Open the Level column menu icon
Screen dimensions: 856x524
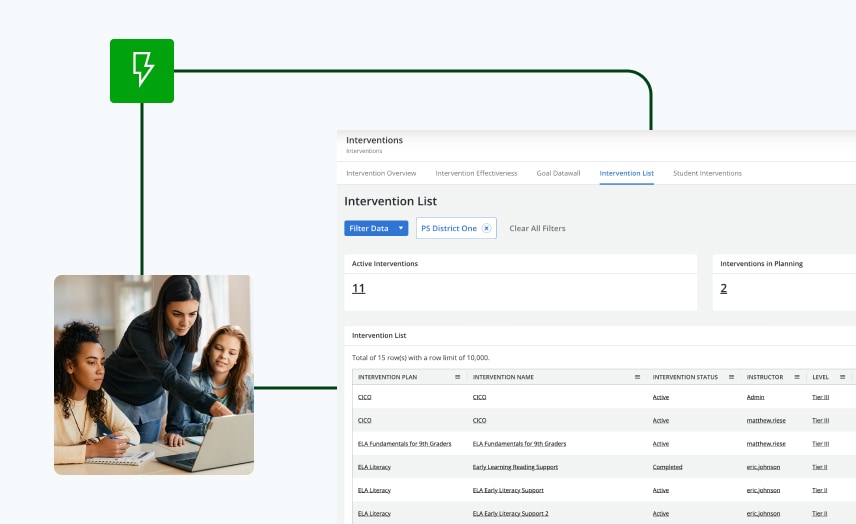pyautogui.click(x=842, y=377)
